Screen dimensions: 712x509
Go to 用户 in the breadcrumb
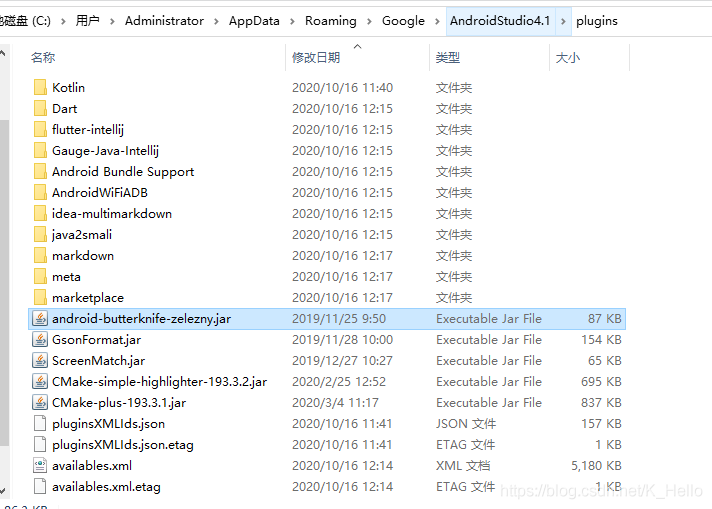(88, 21)
